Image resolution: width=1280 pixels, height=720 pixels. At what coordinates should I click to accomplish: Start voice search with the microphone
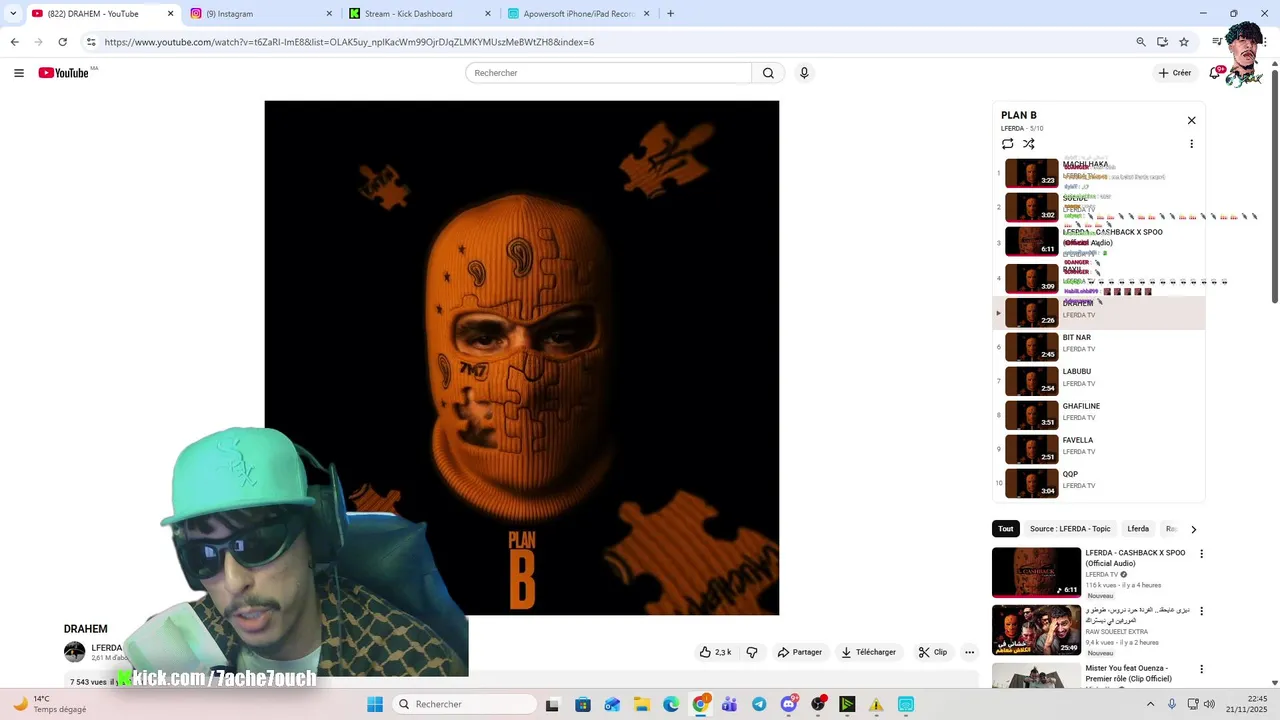[804, 73]
